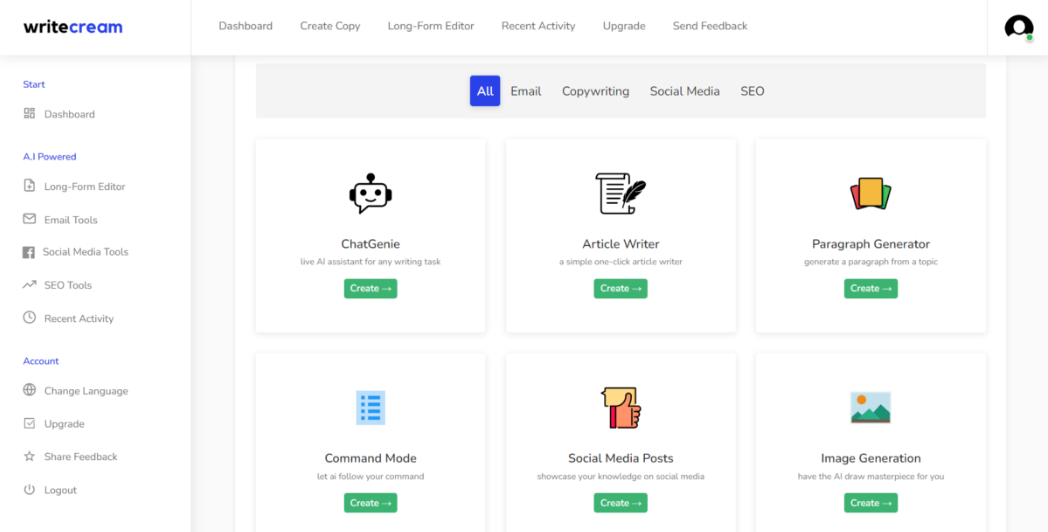Click the Logout power icon
1048x532 pixels.
(29, 489)
